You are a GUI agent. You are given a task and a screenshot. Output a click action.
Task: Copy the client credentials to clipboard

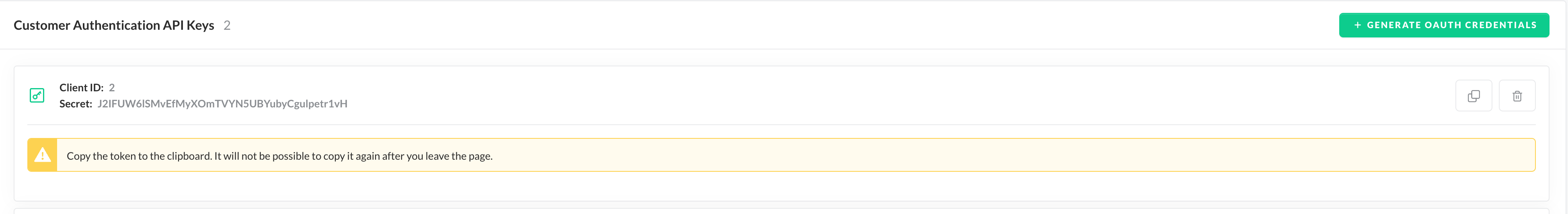coord(1473,96)
